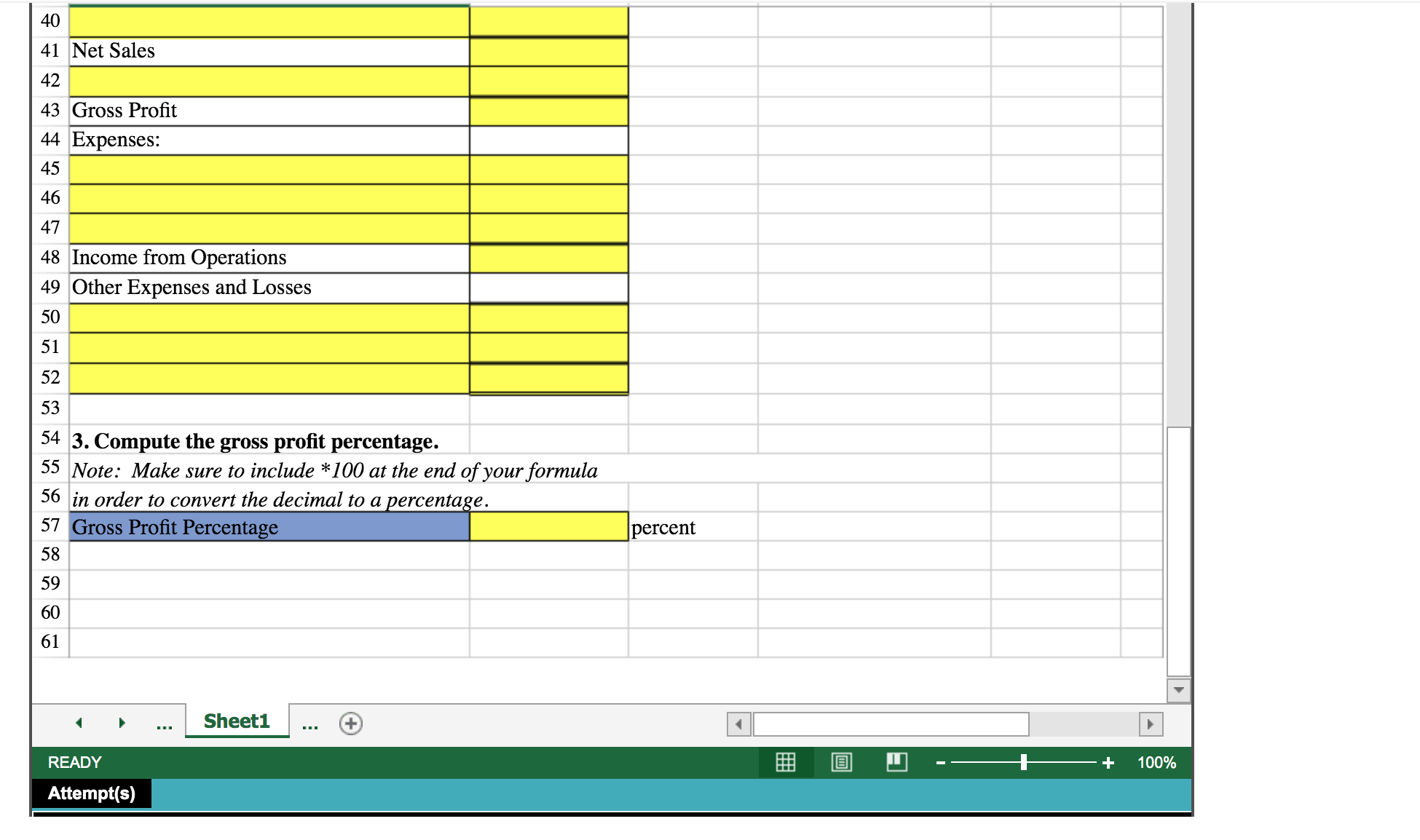Zoom out using the minus icon
The width and height of the screenshot is (1420, 840).
[940, 762]
